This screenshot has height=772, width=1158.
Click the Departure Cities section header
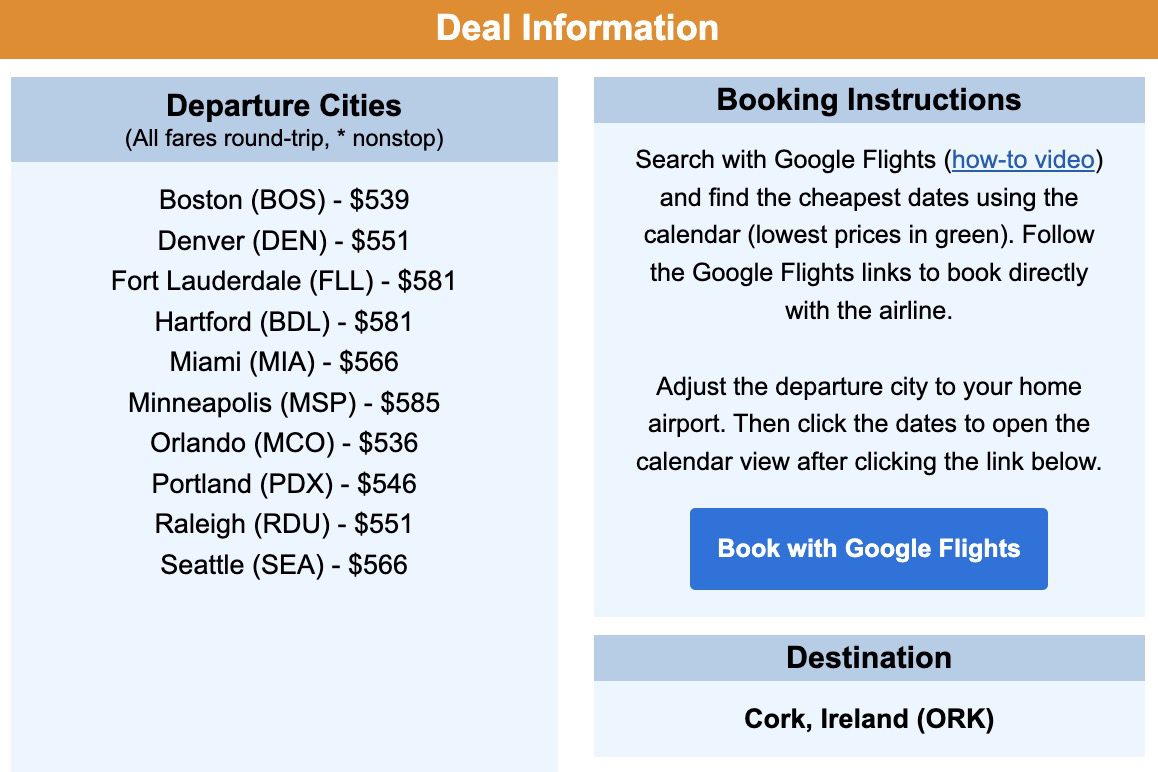tap(283, 105)
